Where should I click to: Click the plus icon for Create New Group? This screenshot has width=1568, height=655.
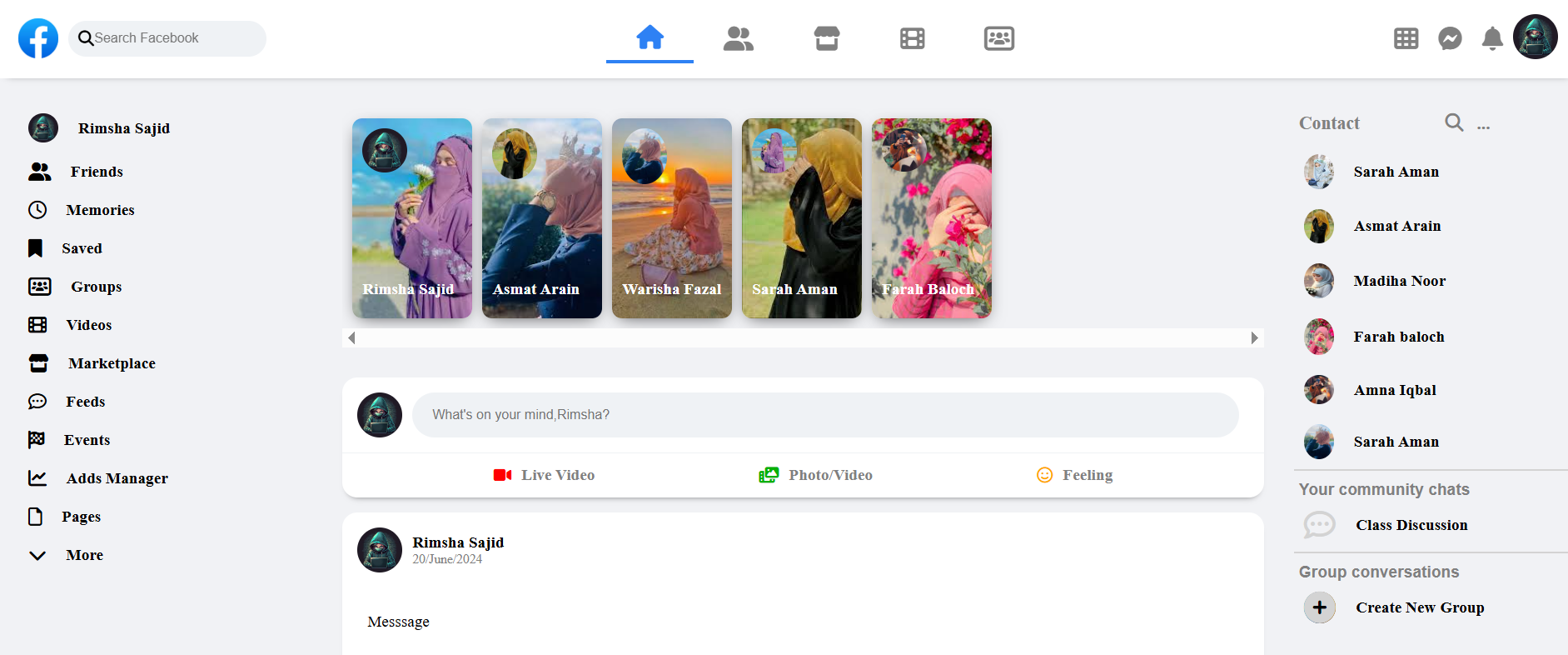click(x=1320, y=607)
